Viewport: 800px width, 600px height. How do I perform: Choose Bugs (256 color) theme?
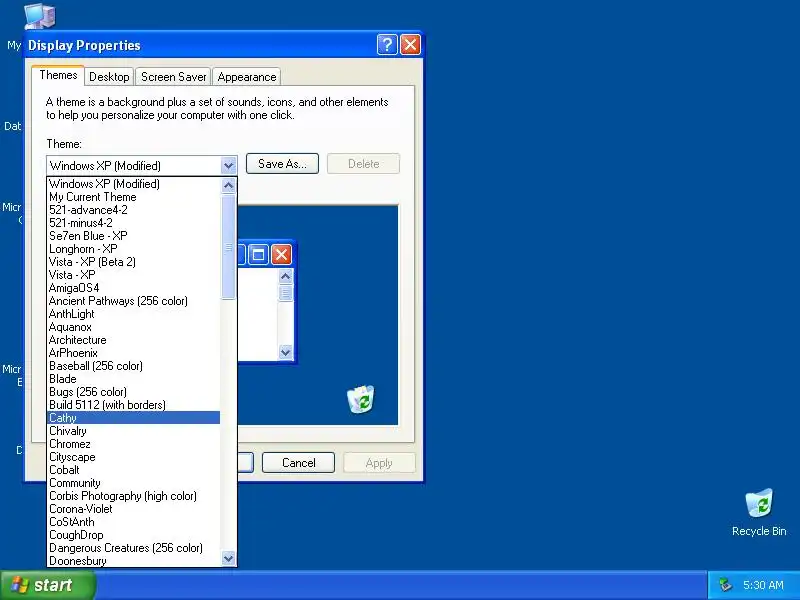point(134,392)
